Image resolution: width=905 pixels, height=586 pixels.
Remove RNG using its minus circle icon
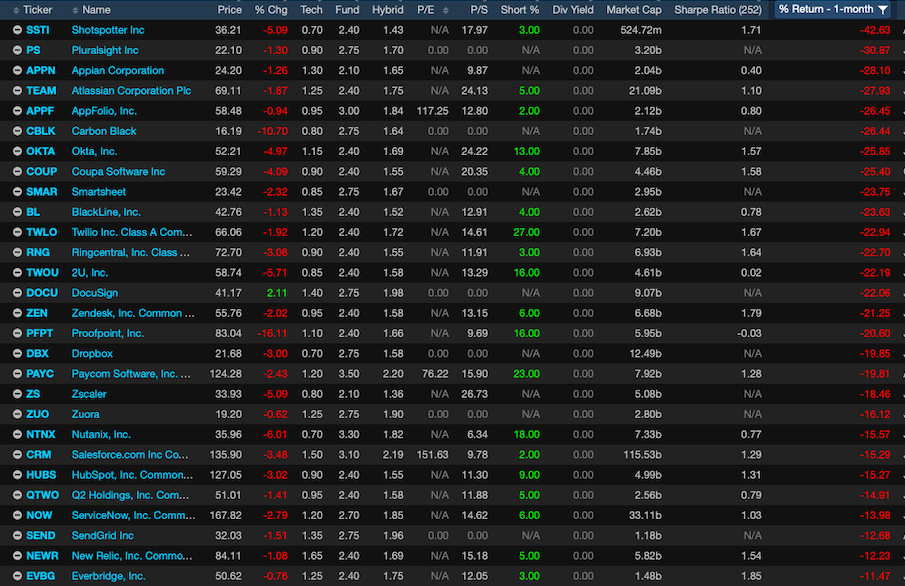click(17, 252)
